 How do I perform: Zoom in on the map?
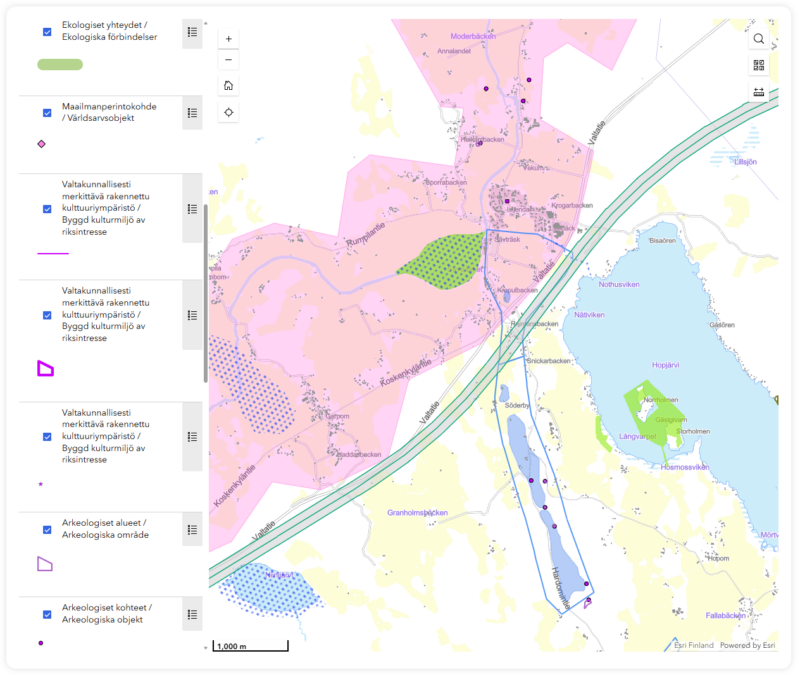point(229,39)
